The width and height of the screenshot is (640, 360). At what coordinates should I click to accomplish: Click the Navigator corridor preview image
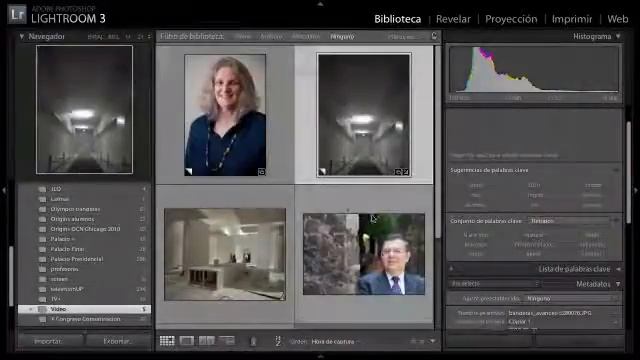pyautogui.click(x=84, y=109)
